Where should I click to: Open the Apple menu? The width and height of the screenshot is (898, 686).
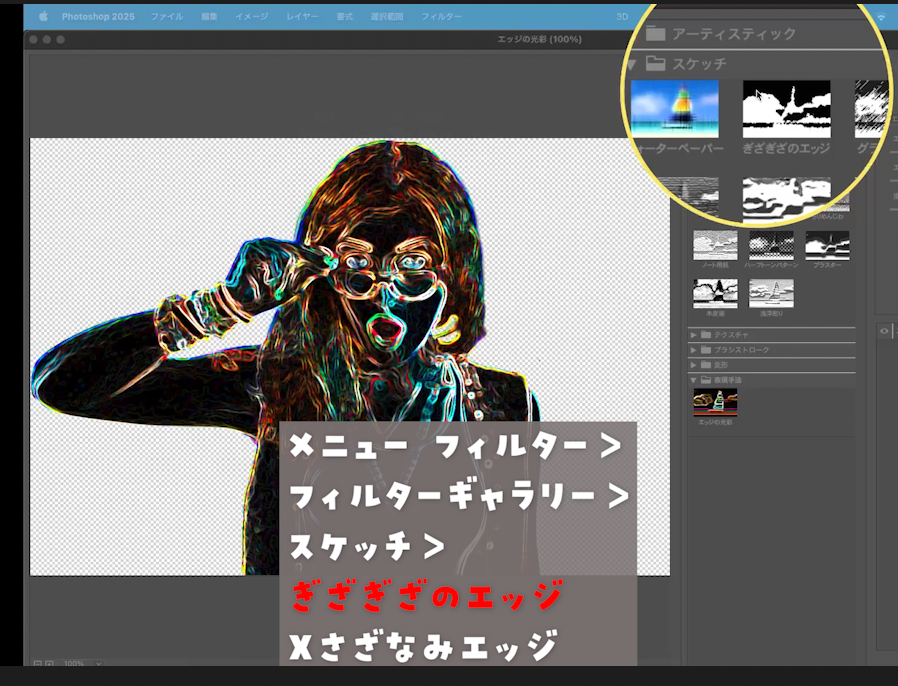[x=44, y=17]
